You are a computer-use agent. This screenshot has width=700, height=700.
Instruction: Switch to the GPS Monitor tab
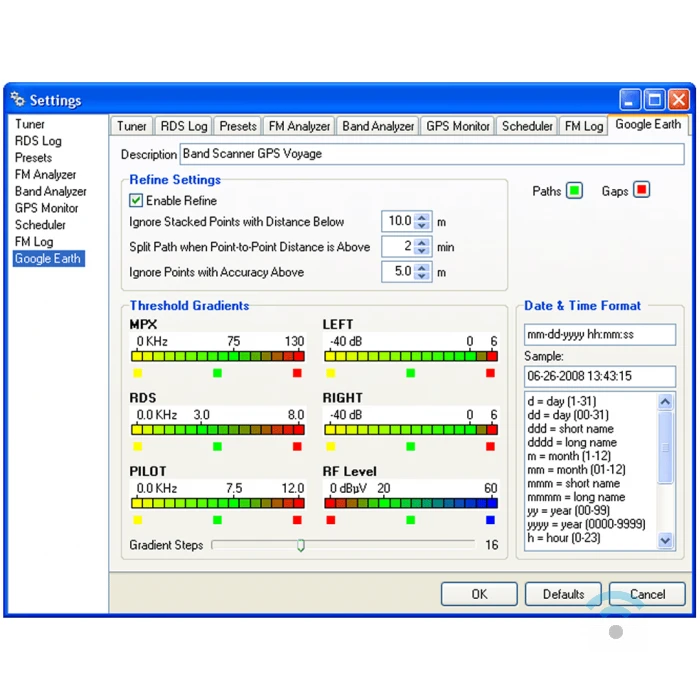(x=458, y=126)
